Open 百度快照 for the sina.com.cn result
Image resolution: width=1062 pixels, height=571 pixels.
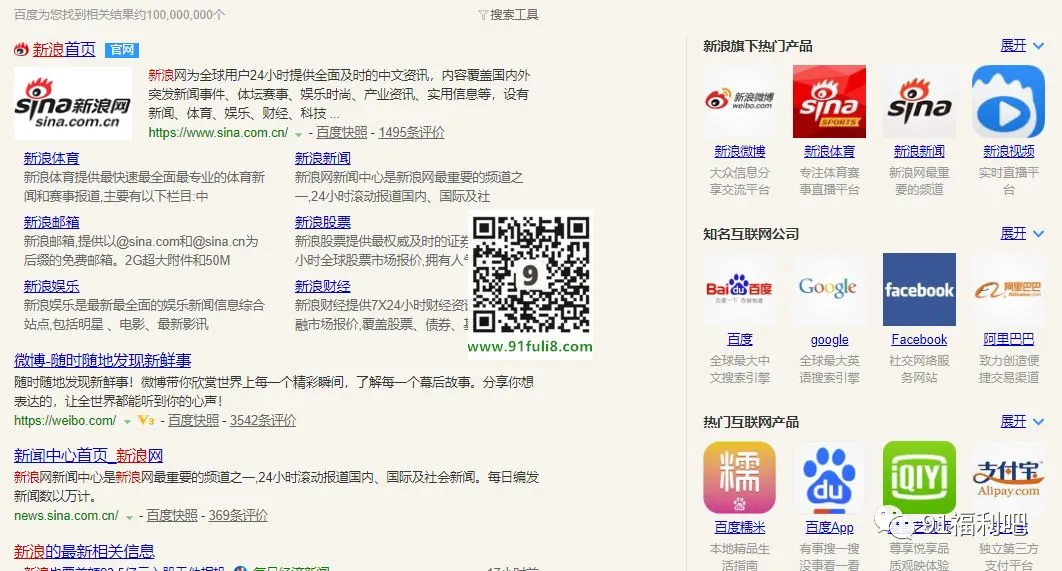pos(341,133)
